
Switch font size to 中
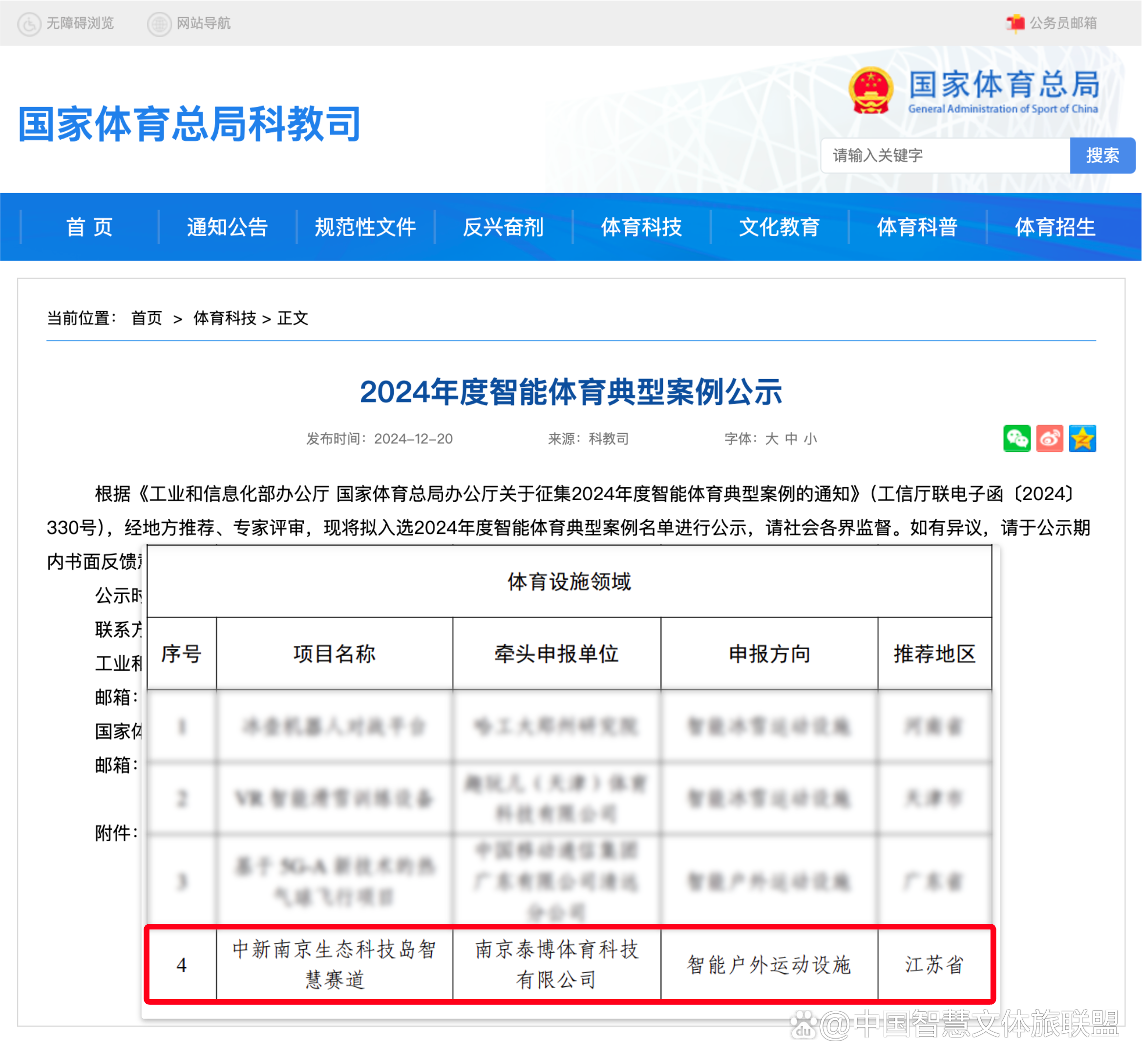(790, 438)
